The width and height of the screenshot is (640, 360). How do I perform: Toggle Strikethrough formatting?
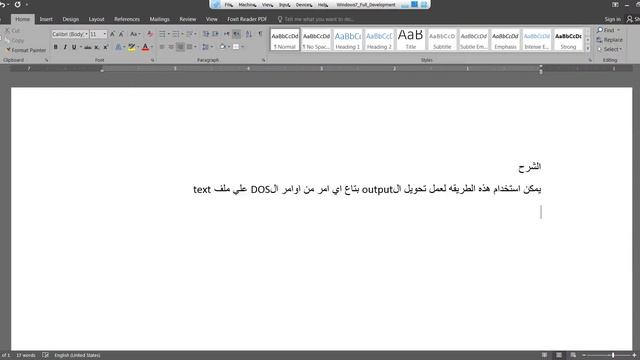point(88,47)
